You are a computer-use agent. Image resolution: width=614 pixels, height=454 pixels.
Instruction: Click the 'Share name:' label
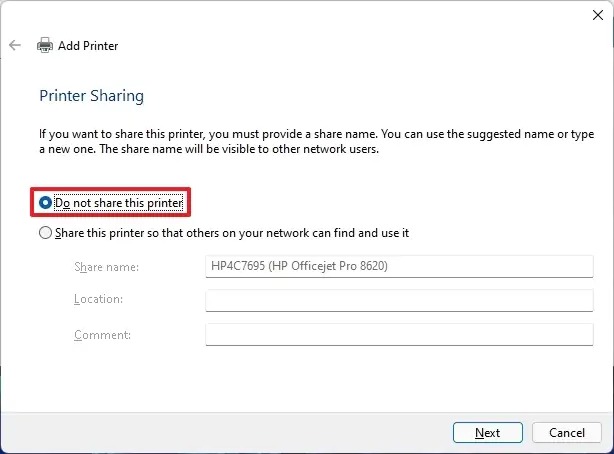pos(106,267)
